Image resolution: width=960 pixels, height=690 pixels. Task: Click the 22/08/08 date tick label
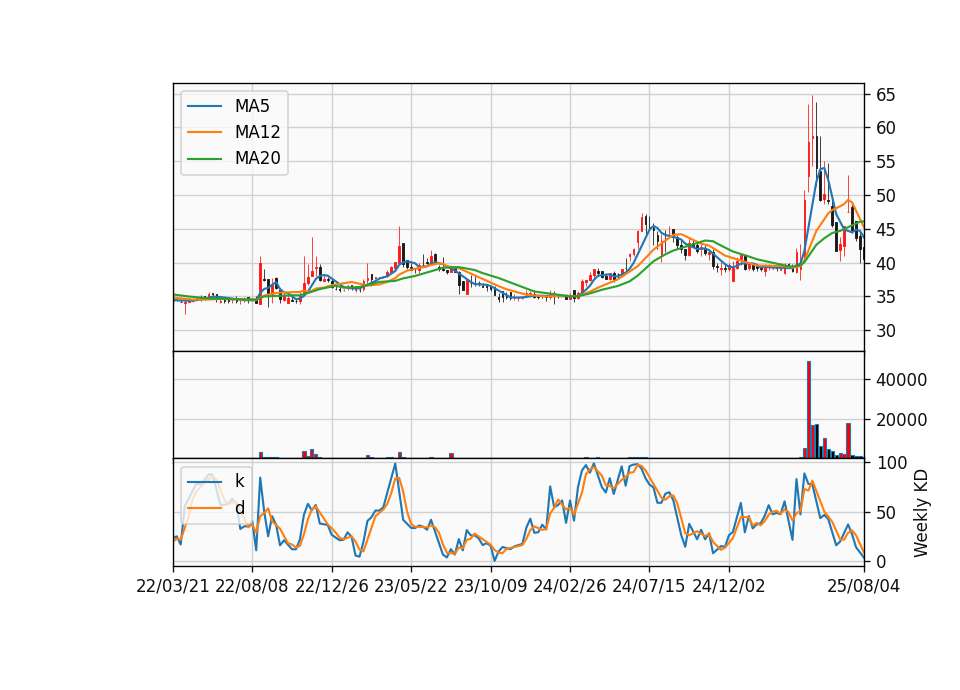point(252,586)
